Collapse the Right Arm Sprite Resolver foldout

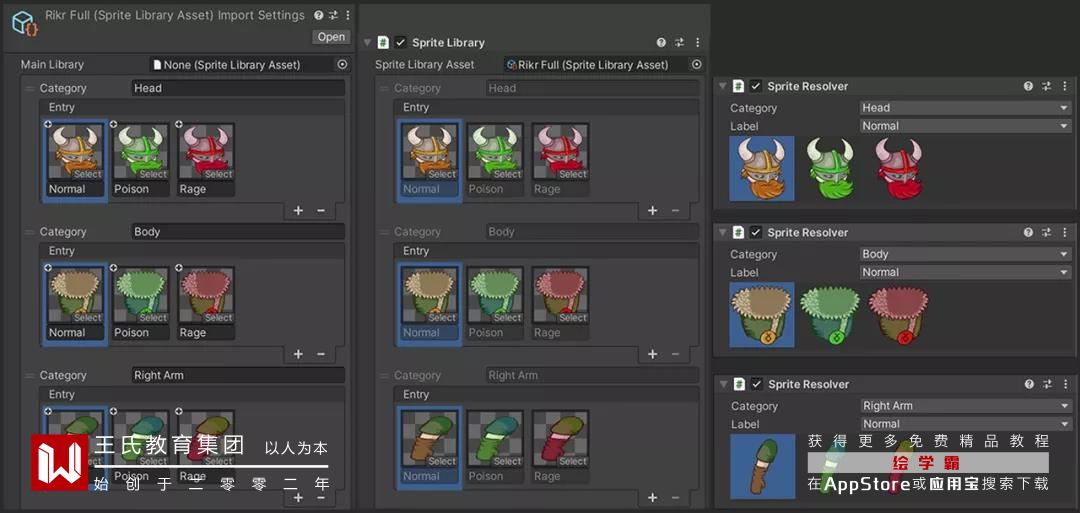pyautogui.click(x=723, y=384)
